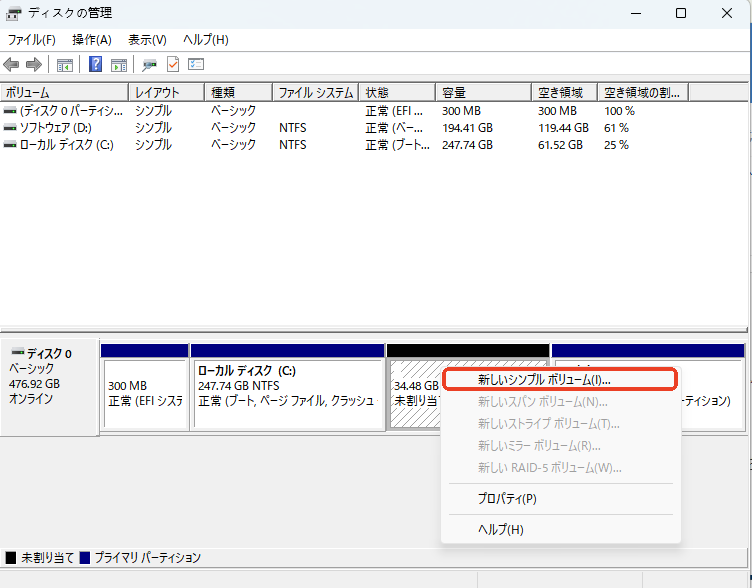
Task: Click the black 未割り当て legend swatch
Action: point(11,557)
